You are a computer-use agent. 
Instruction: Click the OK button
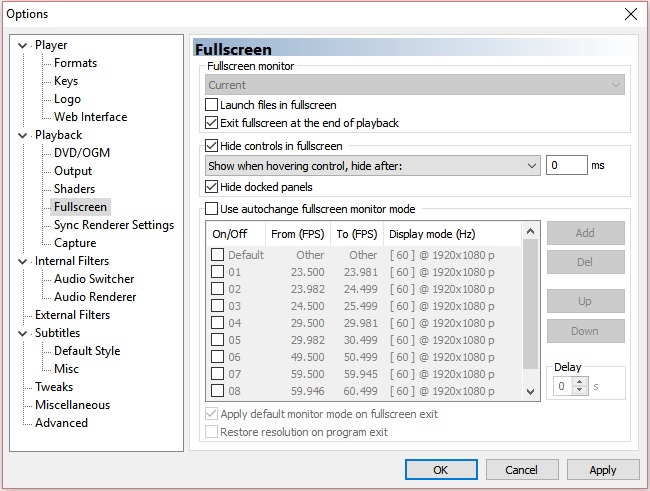tap(441, 469)
